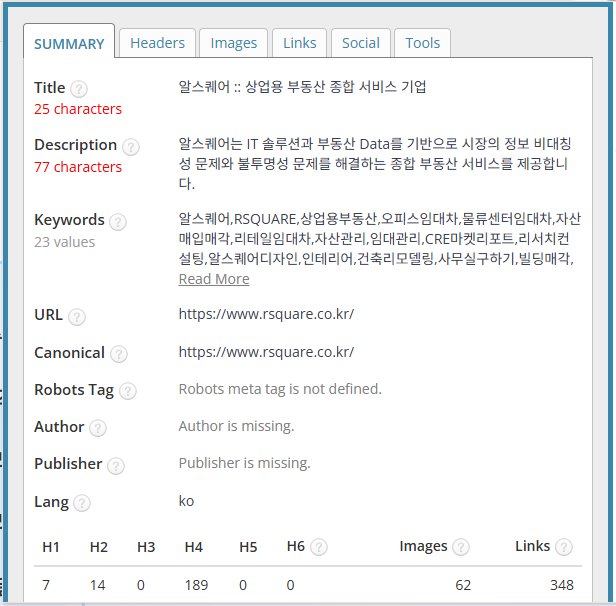Click the help icon next to URL
This screenshot has height=606, width=616.
[77, 317]
